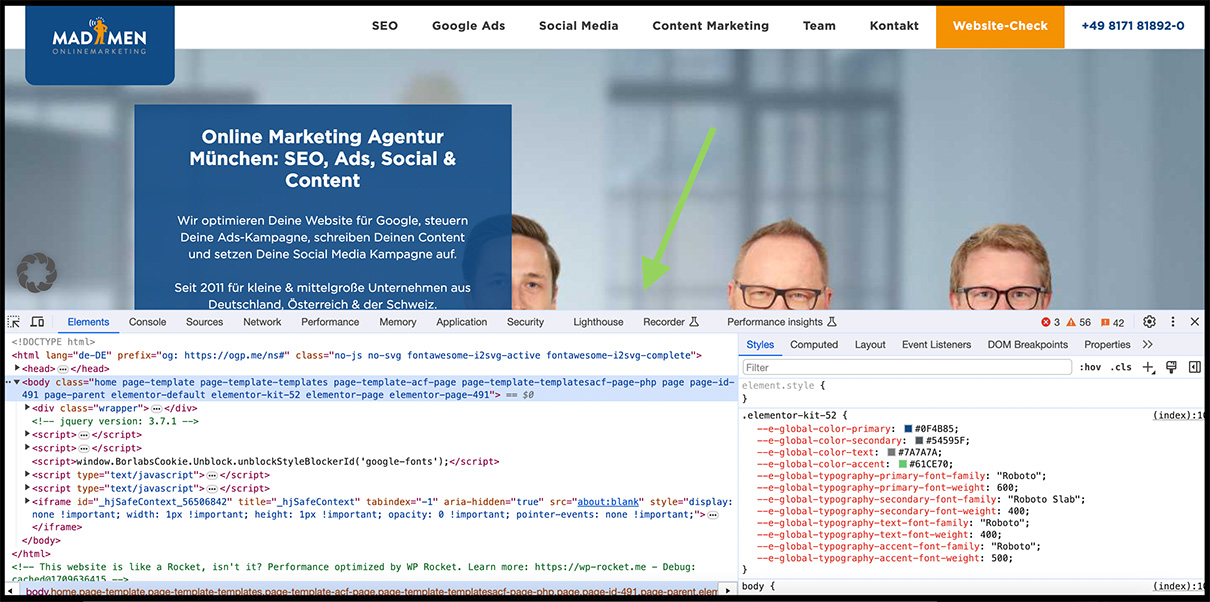The height and width of the screenshot is (602, 1210).
Task: Toggle the .cls element classes button
Action: point(1122,367)
